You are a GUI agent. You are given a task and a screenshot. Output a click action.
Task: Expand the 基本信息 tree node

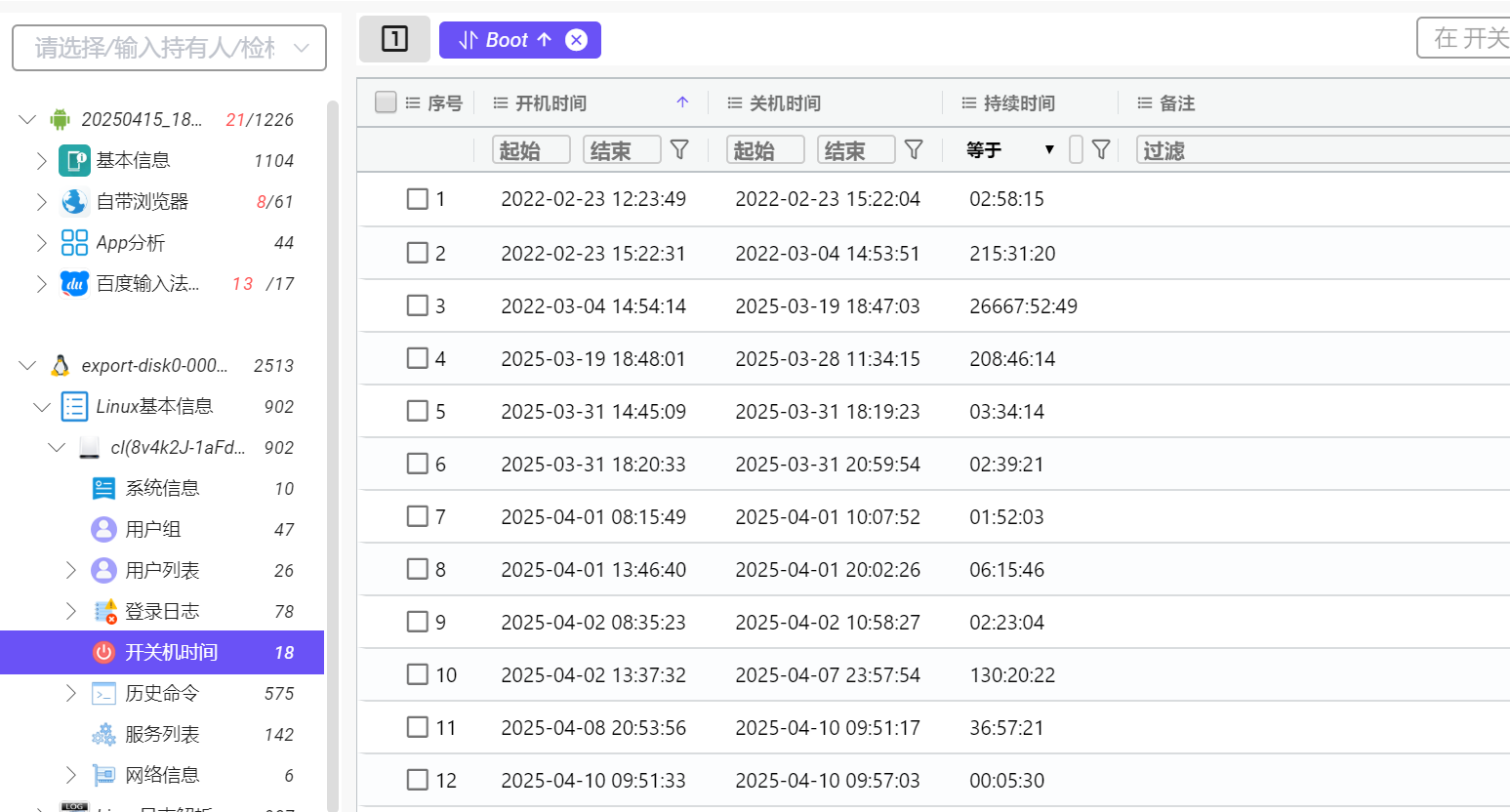[41, 160]
